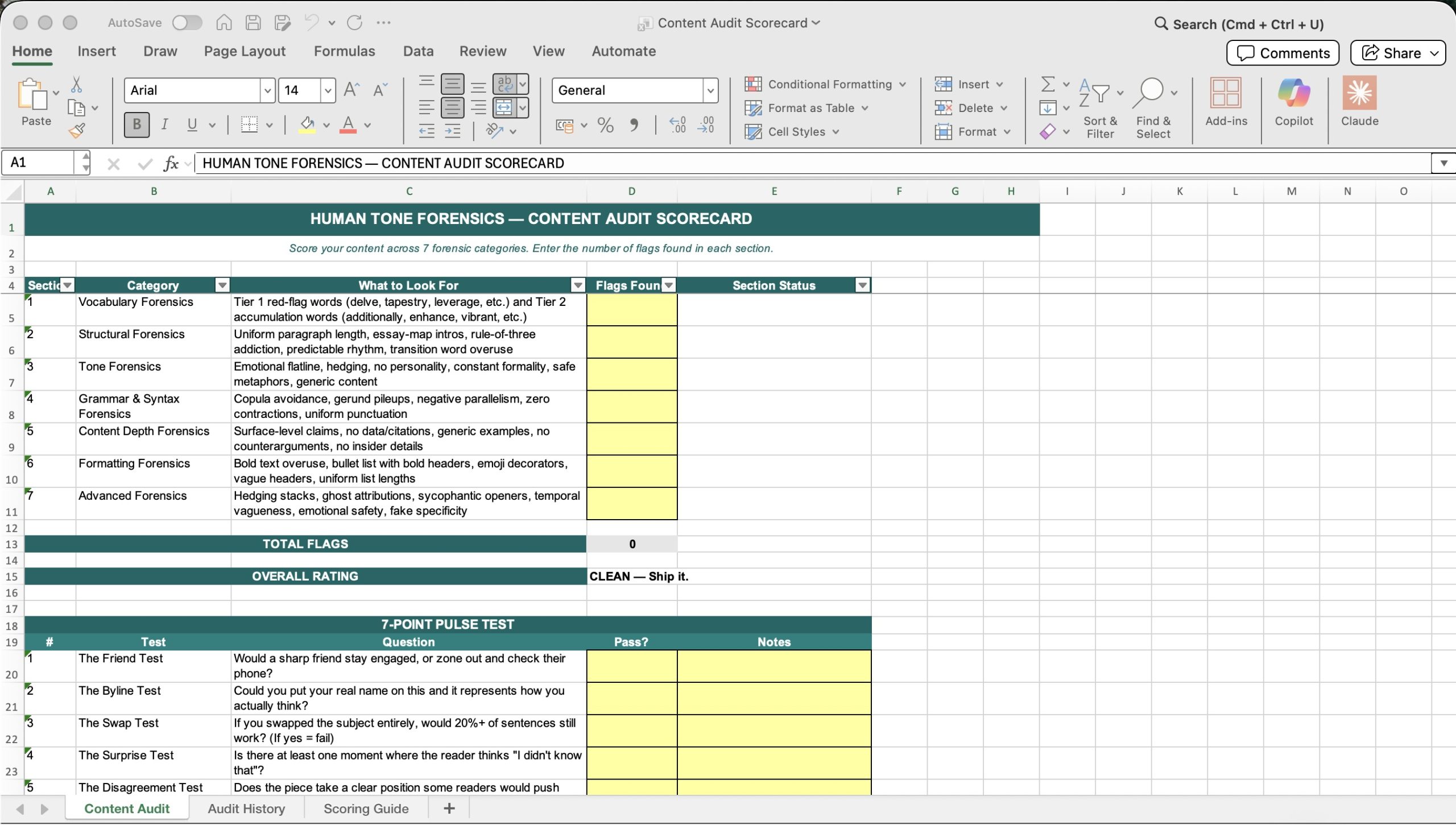Toggle the AutoSave switch

pos(188,23)
